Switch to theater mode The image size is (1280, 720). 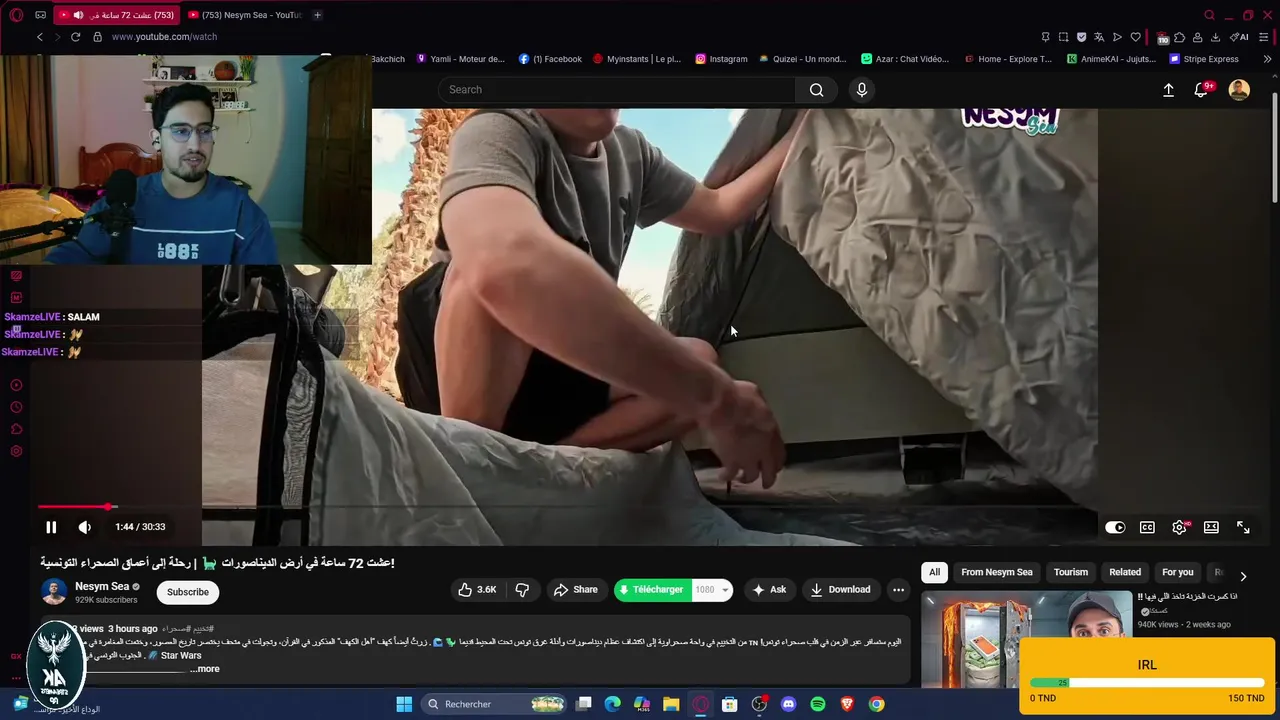tap(1211, 527)
